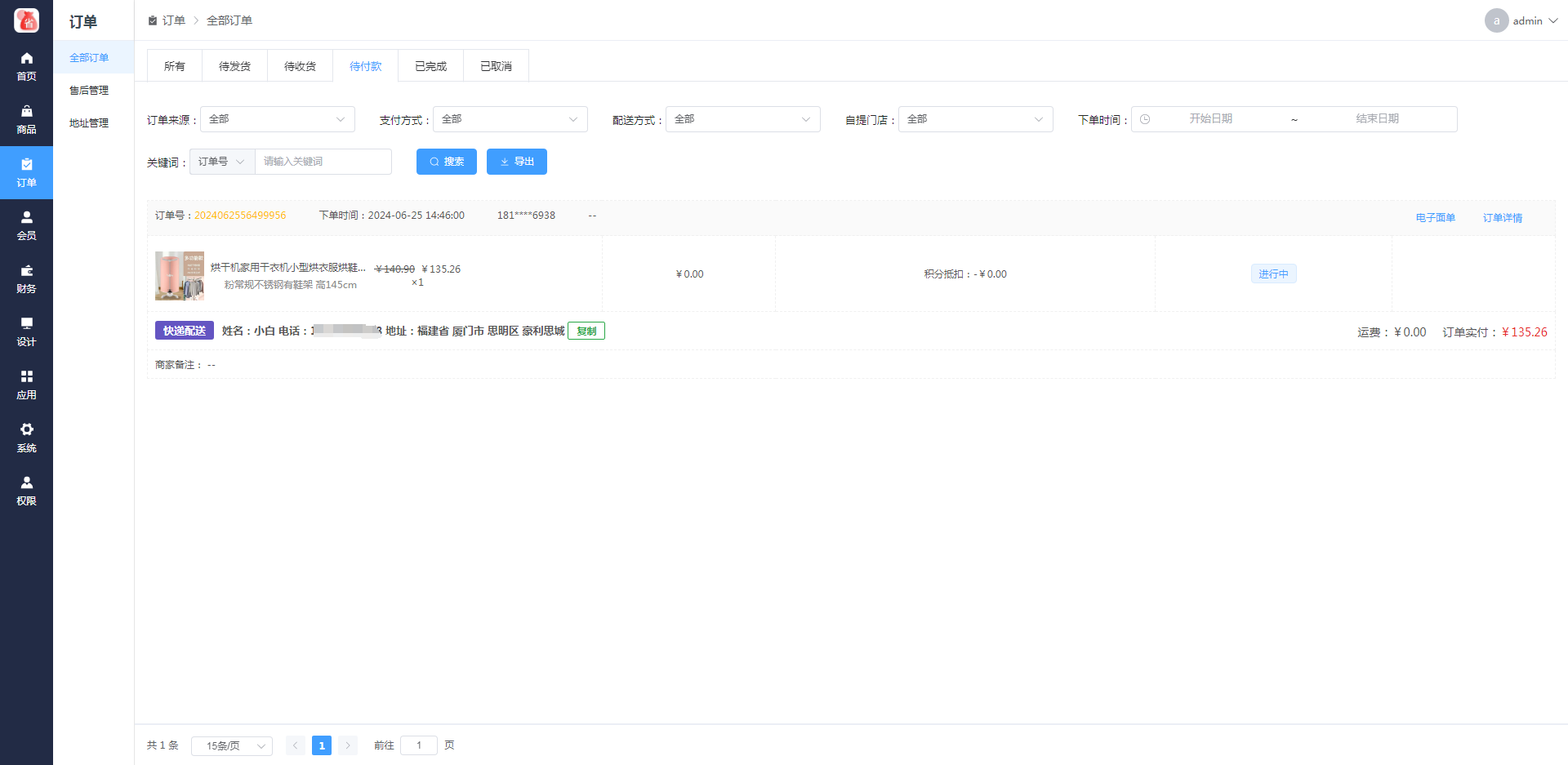The width and height of the screenshot is (1568, 765).
Task: Open the 应用 apps grid icon
Action: pyautogui.click(x=26, y=377)
